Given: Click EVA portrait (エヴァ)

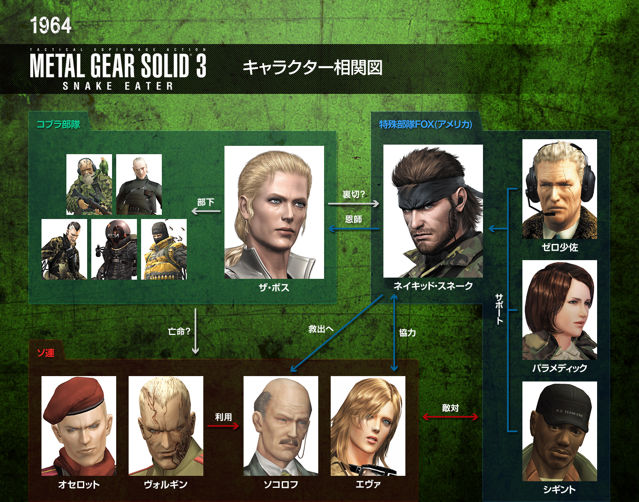Looking at the screenshot, I should click(x=368, y=426).
